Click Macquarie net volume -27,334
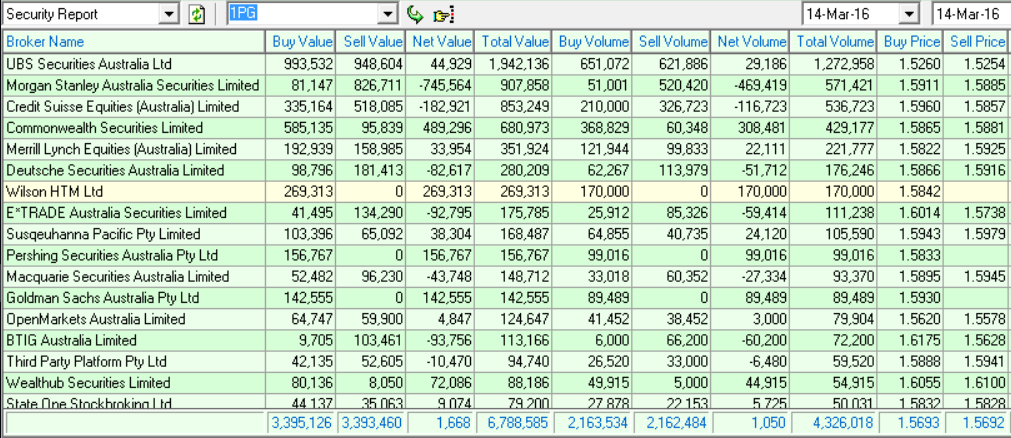This screenshot has height=438, width=1011. pyautogui.click(x=764, y=277)
